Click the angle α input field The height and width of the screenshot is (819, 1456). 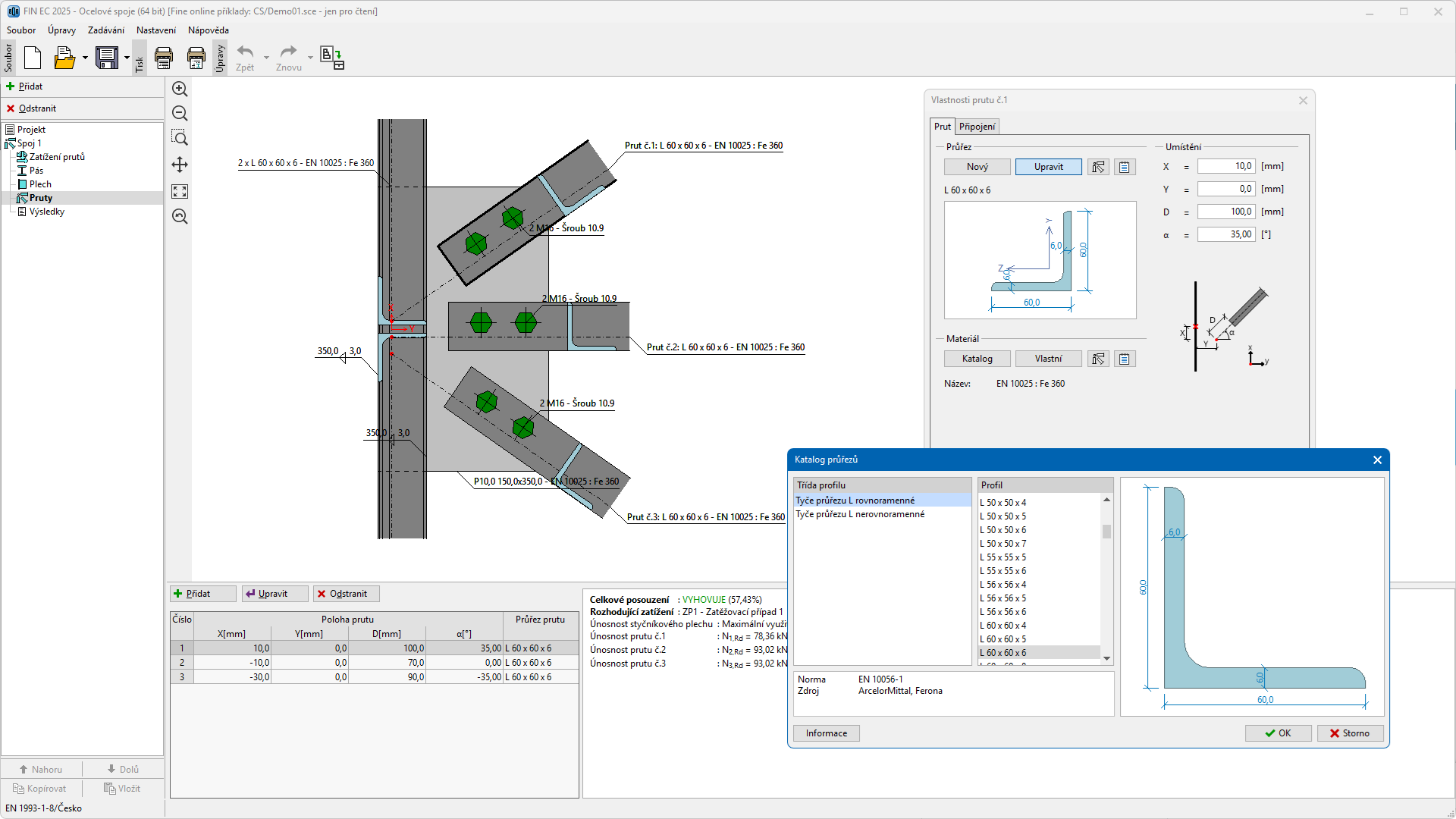[x=1225, y=234]
